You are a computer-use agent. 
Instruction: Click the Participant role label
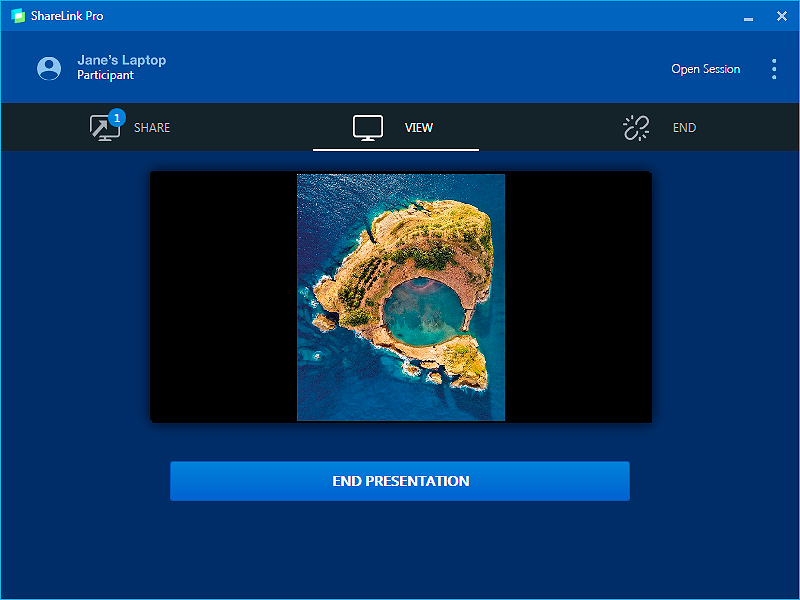[x=106, y=76]
